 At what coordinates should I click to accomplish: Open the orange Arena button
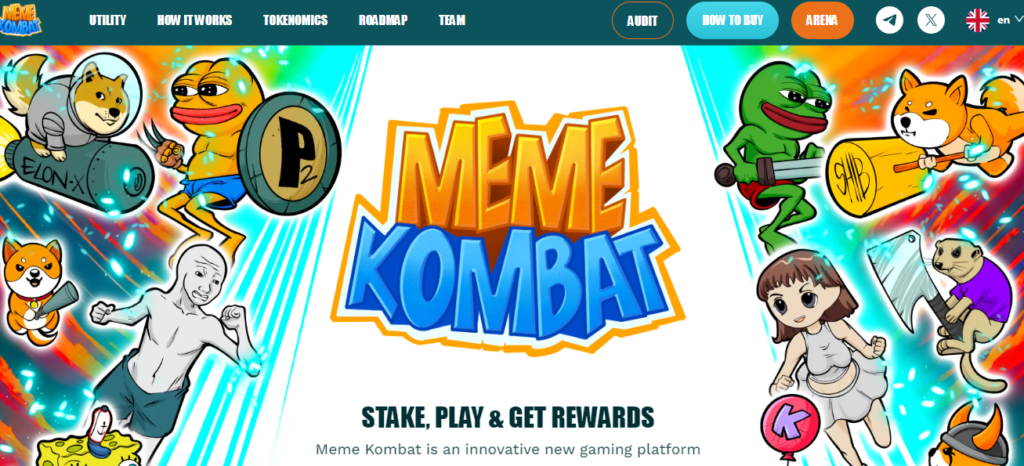[x=822, y=20]
